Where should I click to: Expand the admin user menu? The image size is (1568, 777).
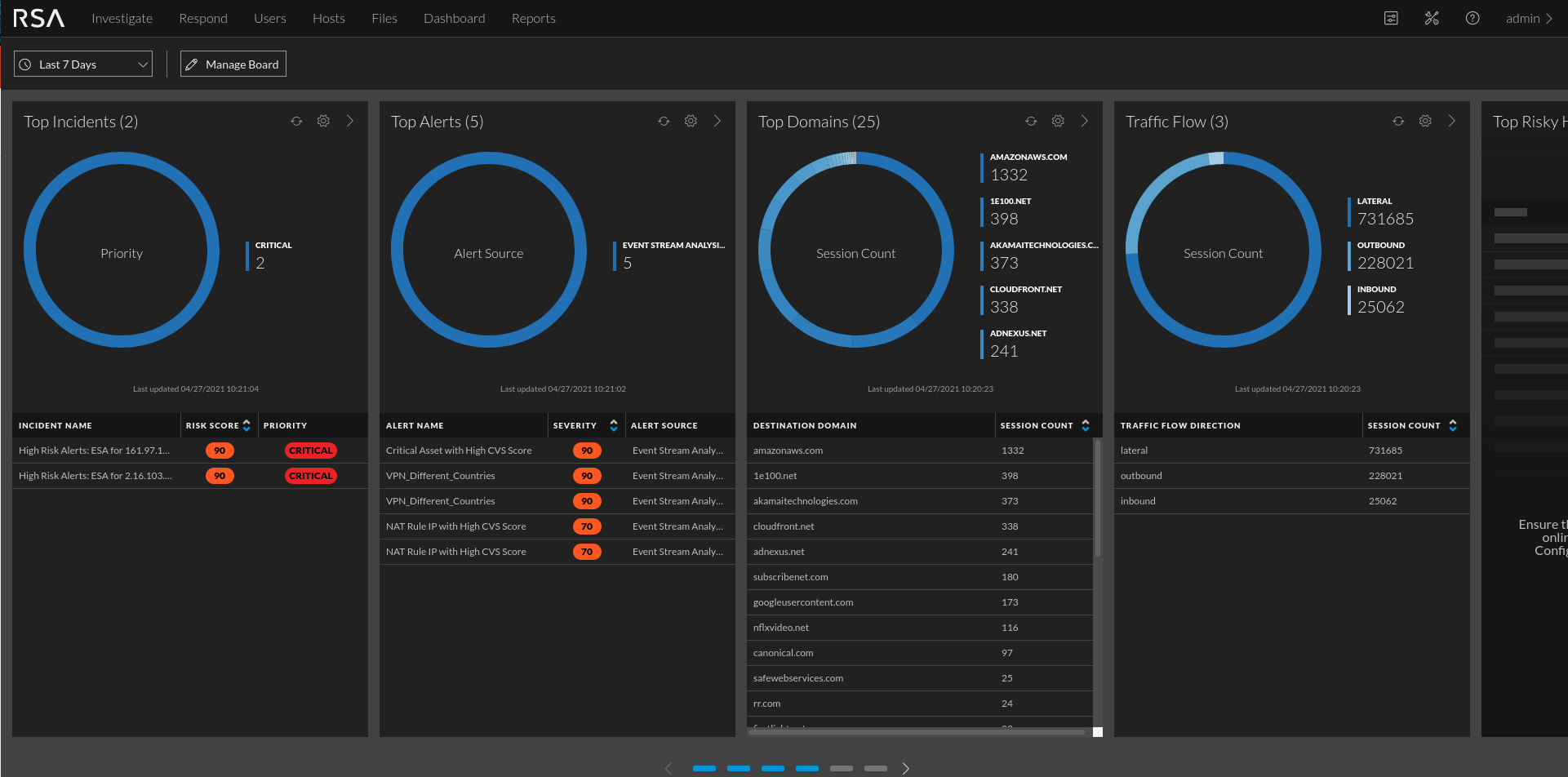tap(1529, 19)
